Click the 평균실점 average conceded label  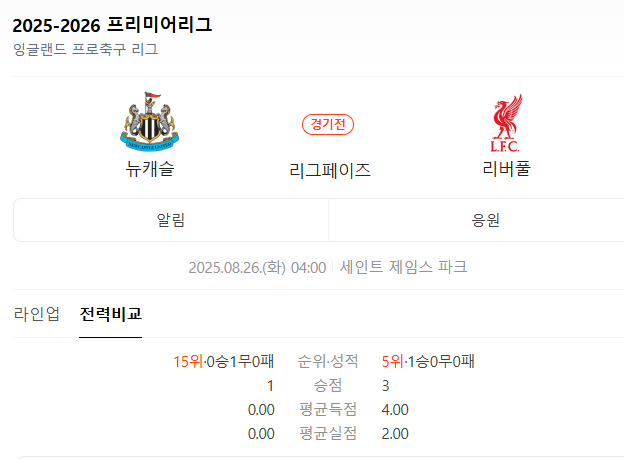click(328, 433)
